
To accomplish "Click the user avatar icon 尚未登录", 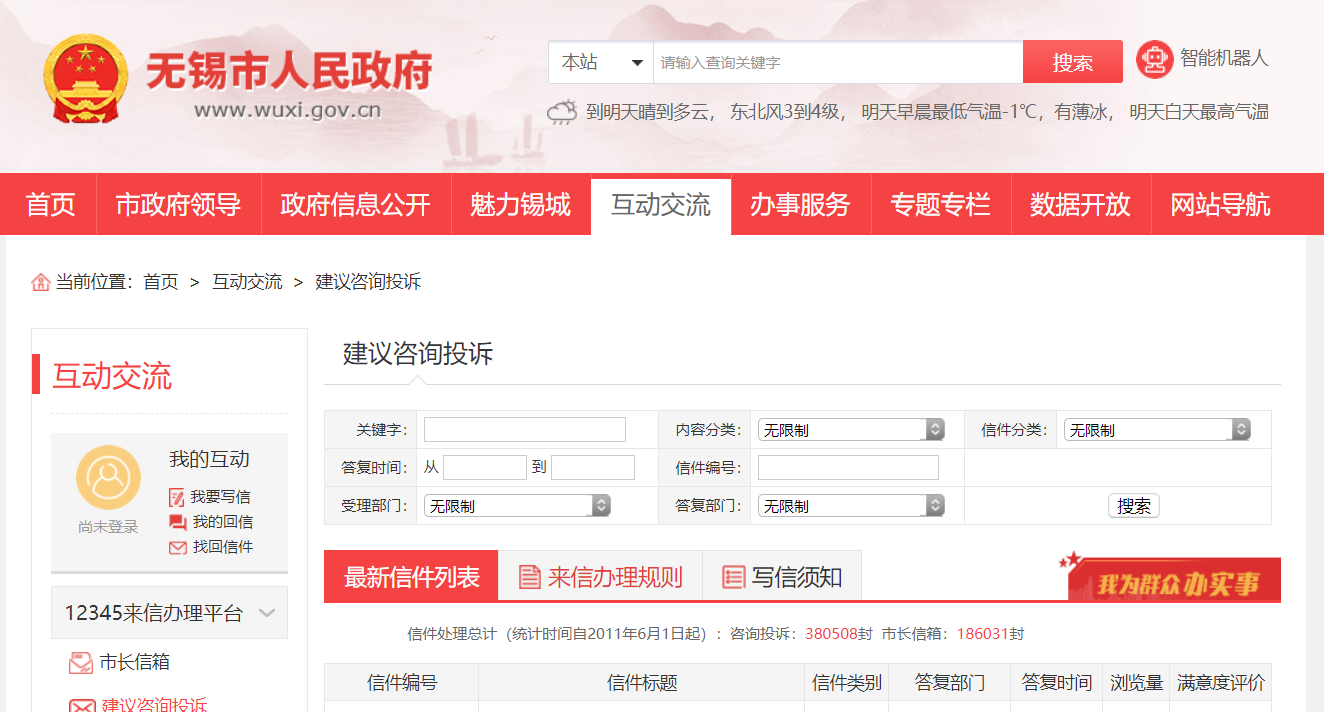I will [x=108, y=478].
